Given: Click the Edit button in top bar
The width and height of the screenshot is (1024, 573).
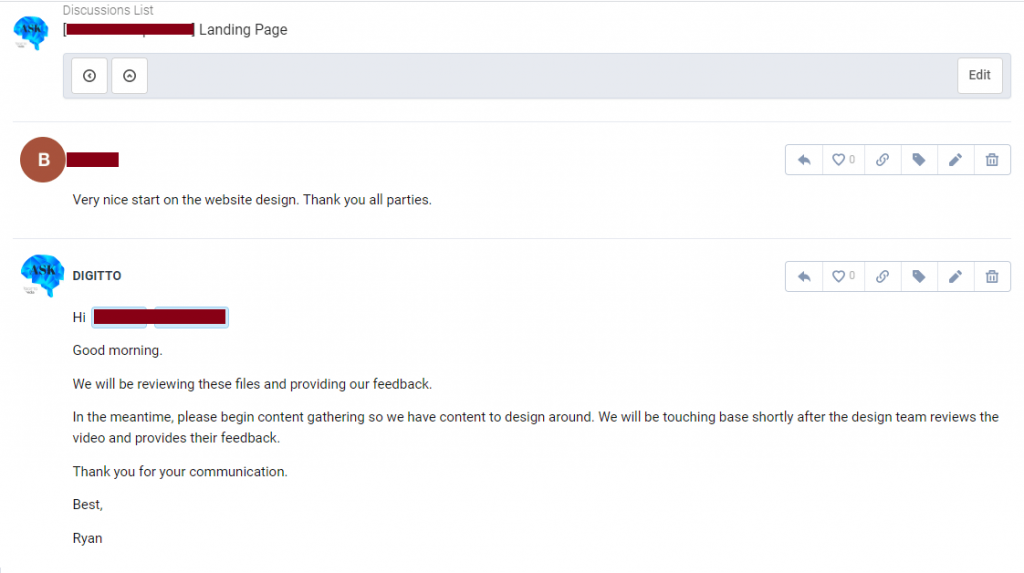Looking at the screenshot, I should pos(980,75).
